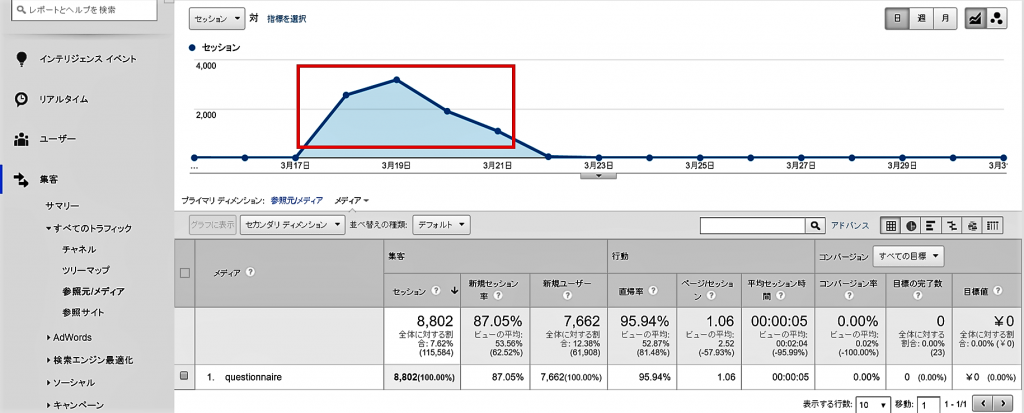
Task: Click the magnifier button beside the table search box
Action: click(815, 226)
